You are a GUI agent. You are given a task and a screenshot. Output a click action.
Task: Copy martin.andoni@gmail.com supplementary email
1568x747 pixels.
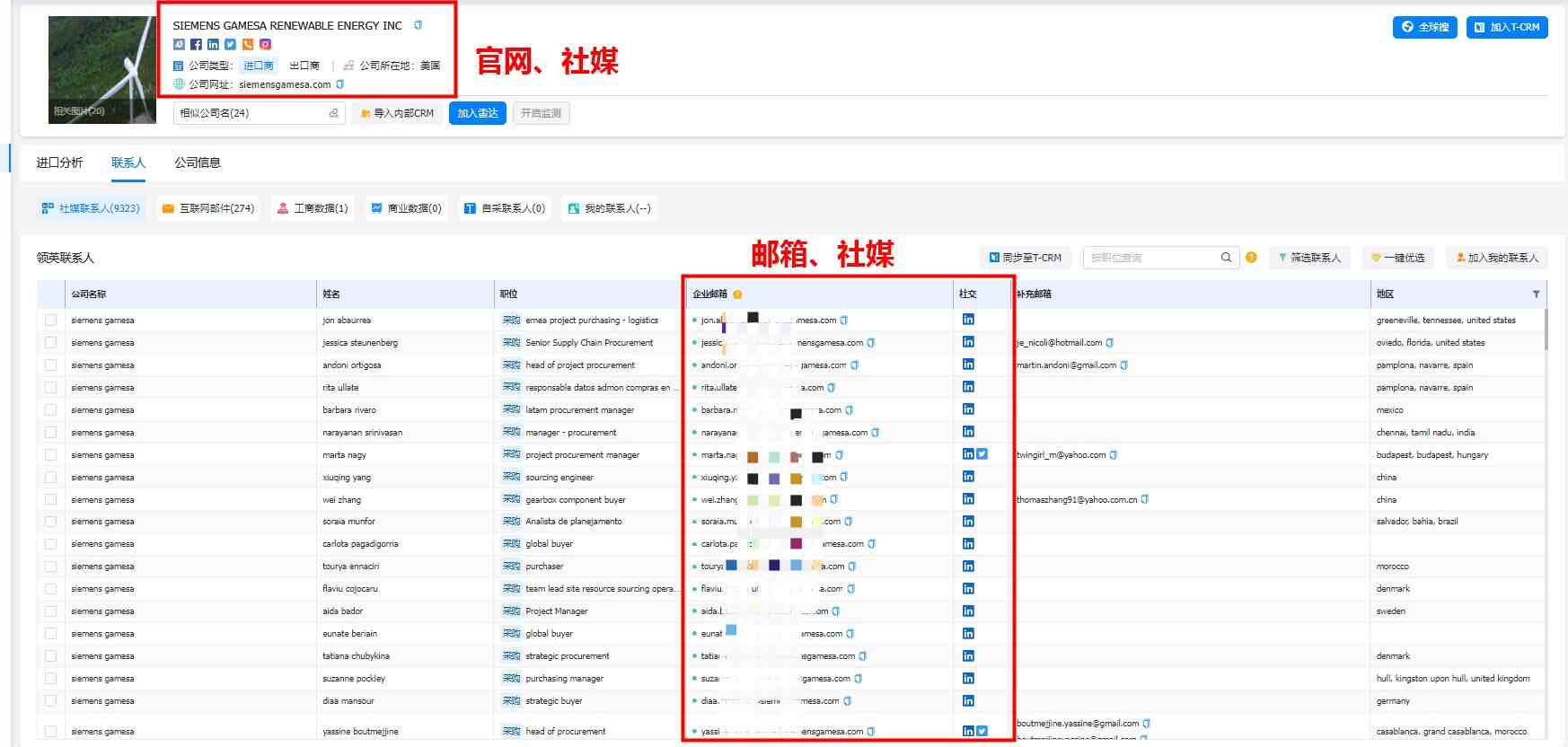1124,365
